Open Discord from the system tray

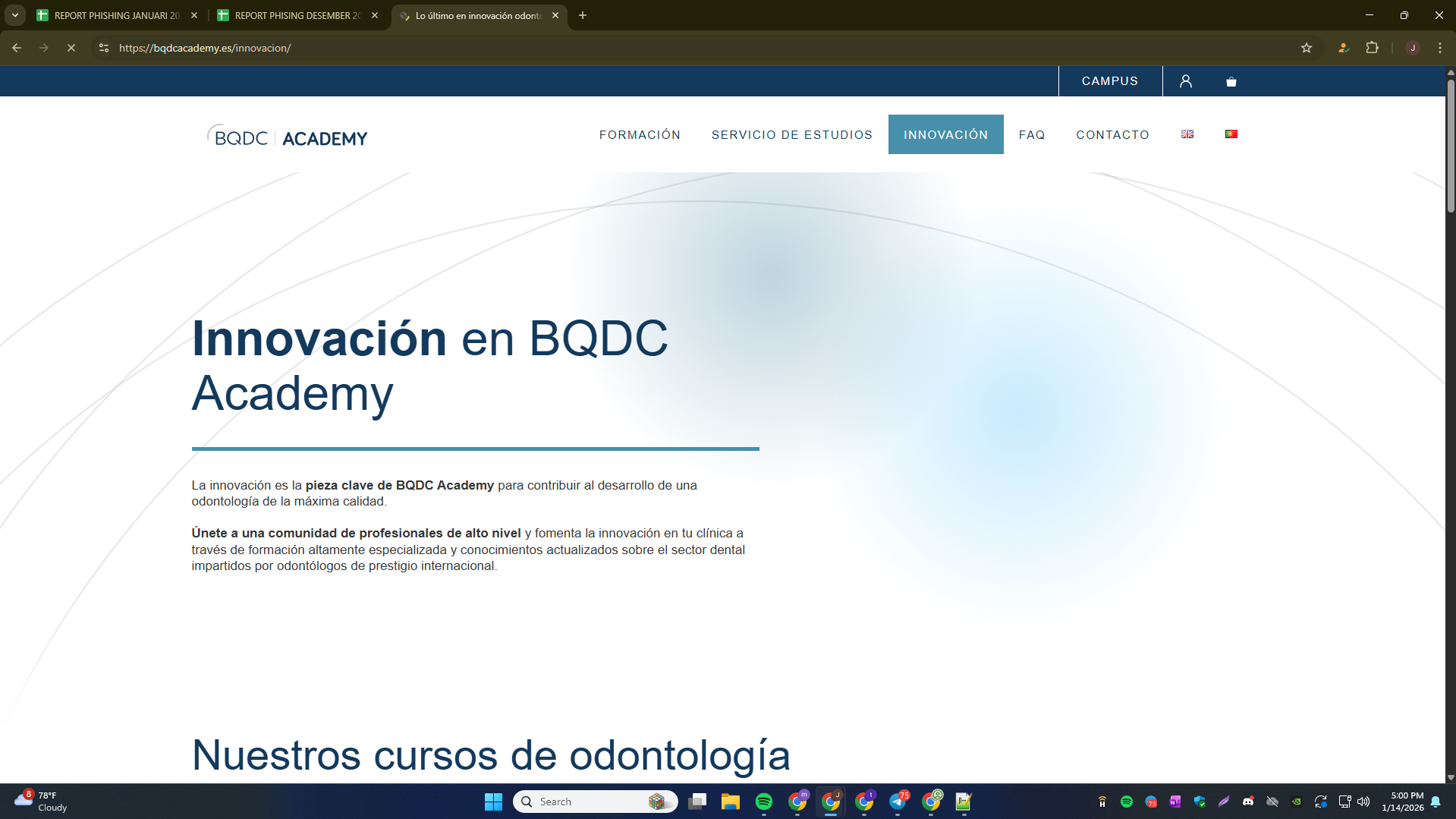[x=1248, y=802]
